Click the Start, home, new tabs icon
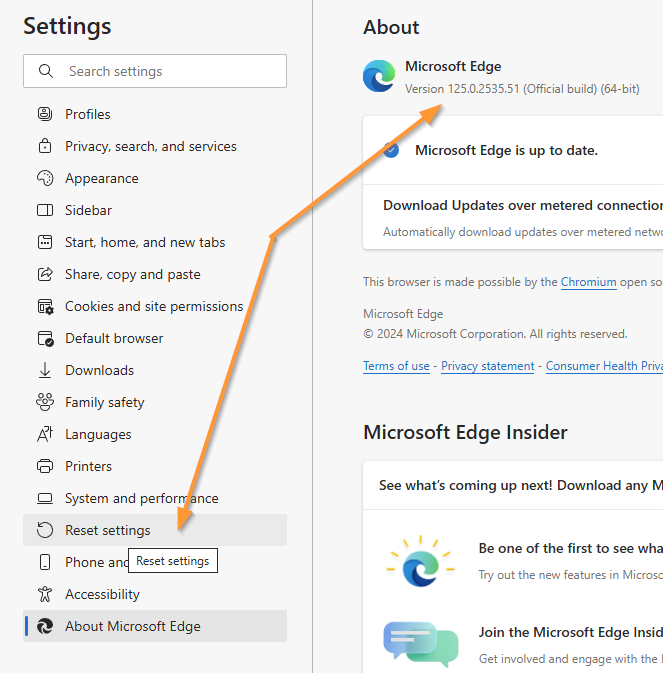Viewport: 663px width, 673px height. [x=45, y=242]
